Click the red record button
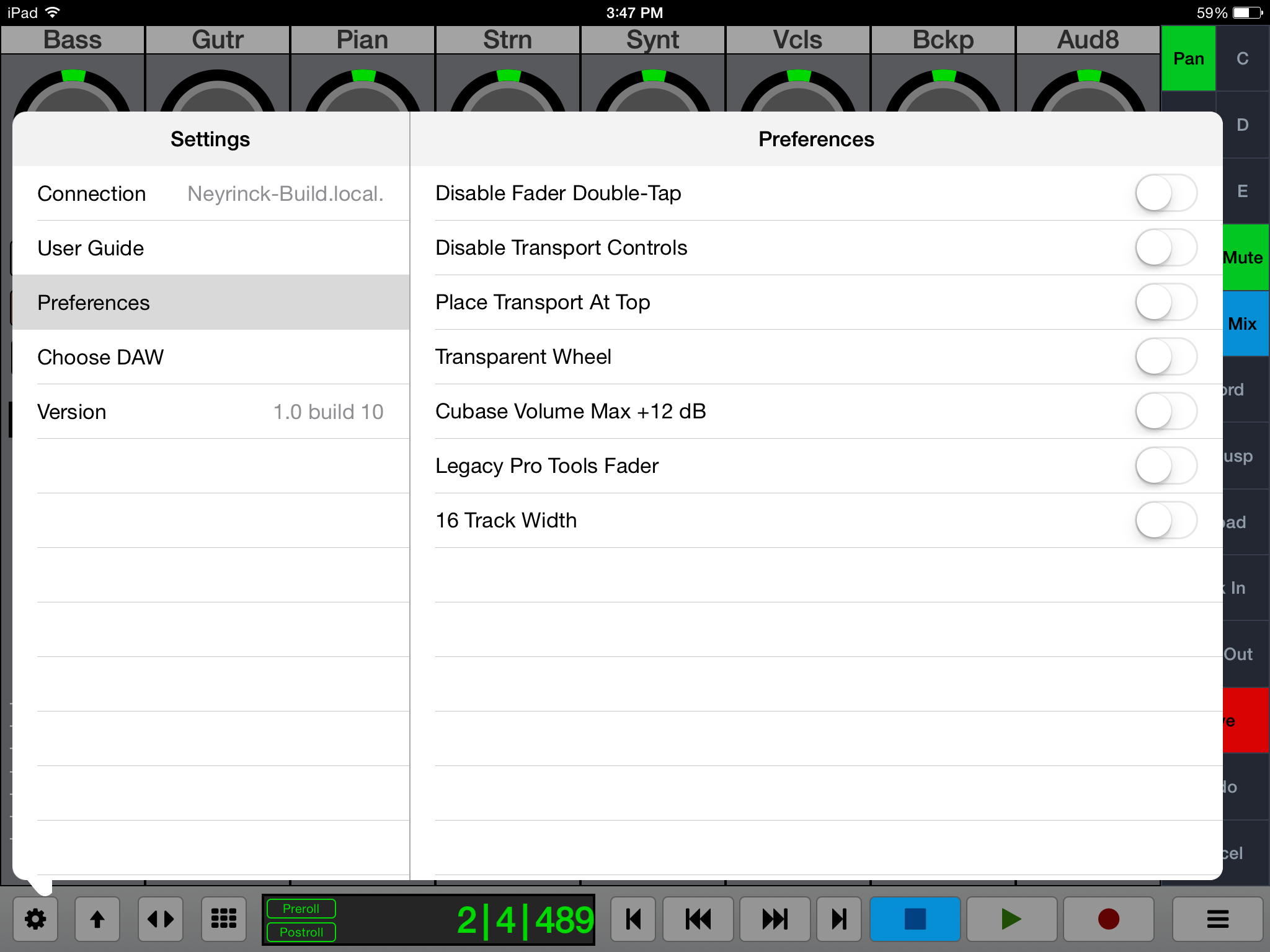This screenshot has width=1270, height=952. 1108,919
